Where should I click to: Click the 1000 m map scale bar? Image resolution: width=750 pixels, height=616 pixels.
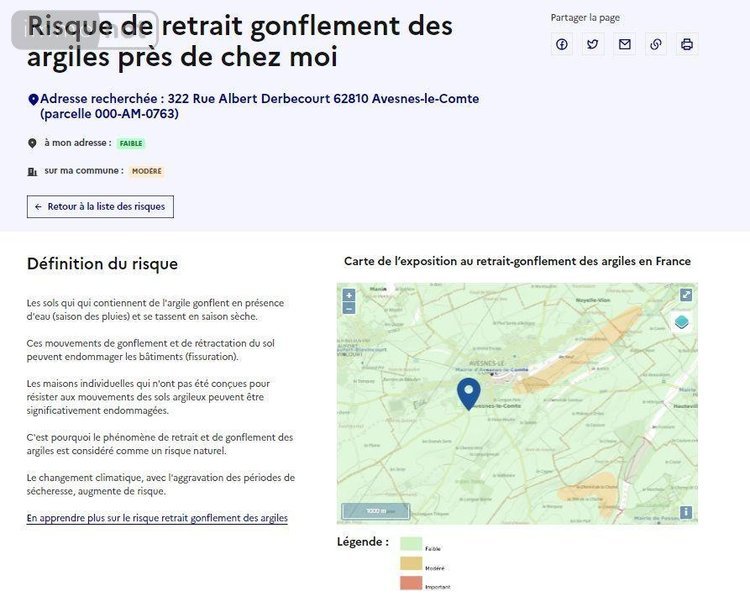tap(376, 511)
